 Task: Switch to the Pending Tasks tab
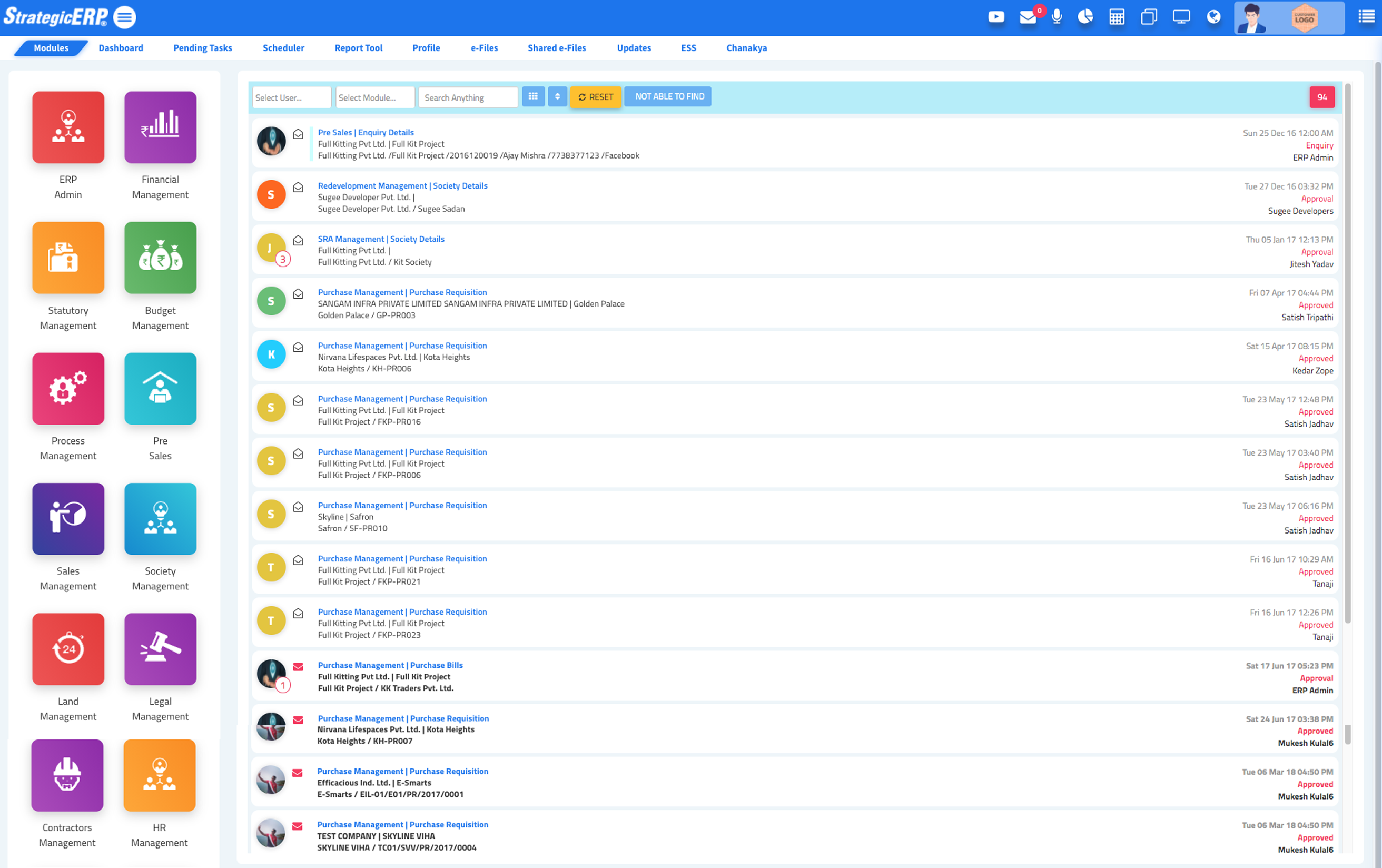click(x=203, y=48)
